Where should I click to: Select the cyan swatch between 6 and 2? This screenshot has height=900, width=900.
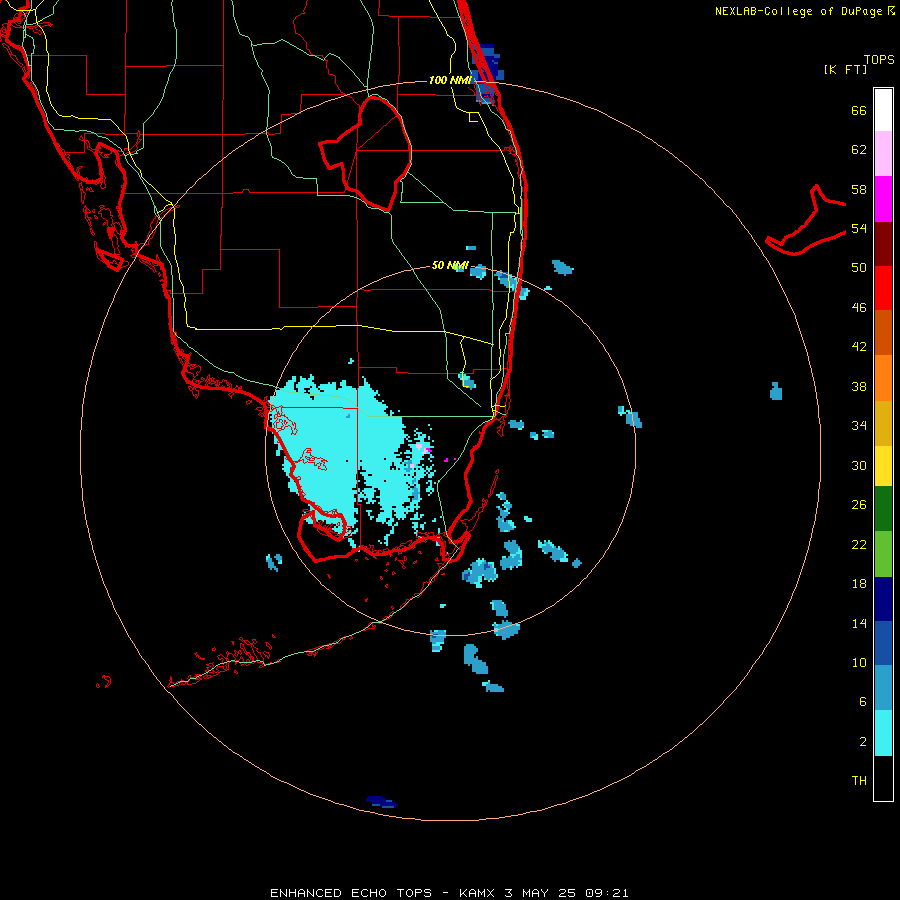[x=883, y=733]
